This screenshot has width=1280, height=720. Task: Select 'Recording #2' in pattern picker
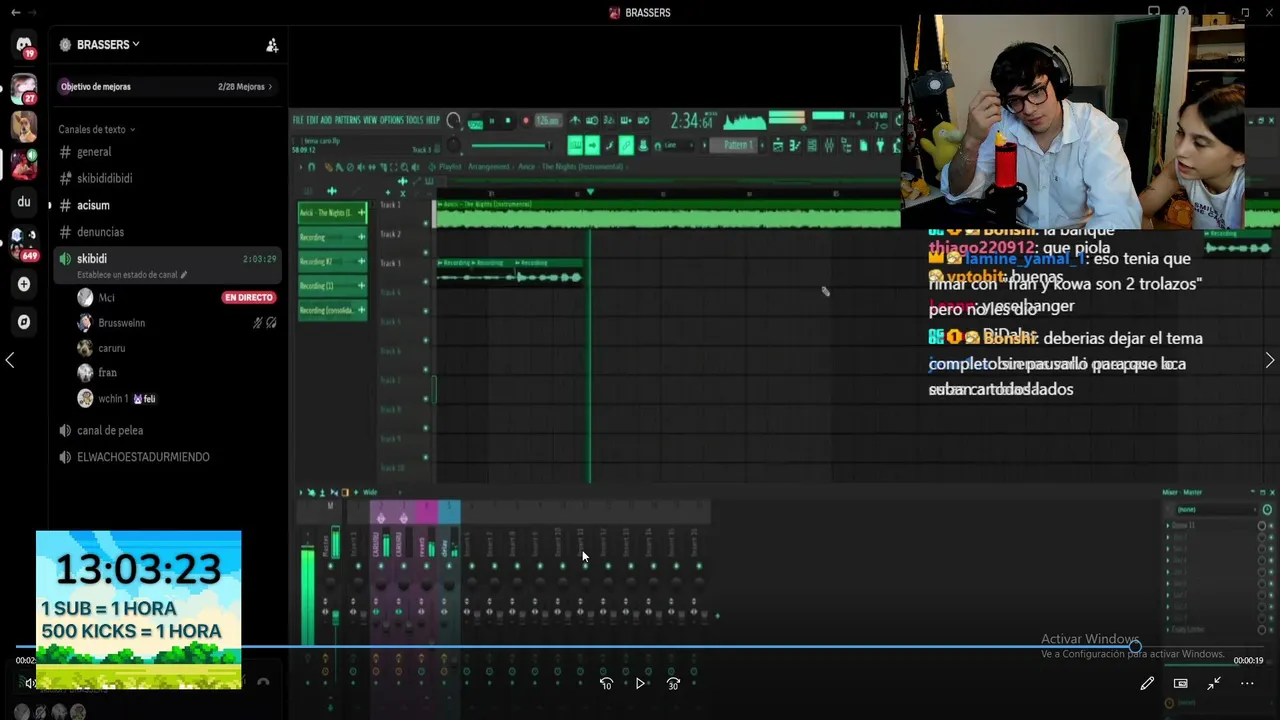(331, 262)
